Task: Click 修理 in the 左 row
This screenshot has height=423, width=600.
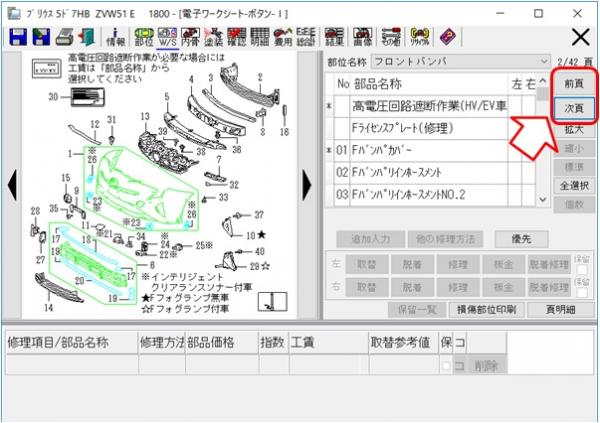Action: click(458, 265)
